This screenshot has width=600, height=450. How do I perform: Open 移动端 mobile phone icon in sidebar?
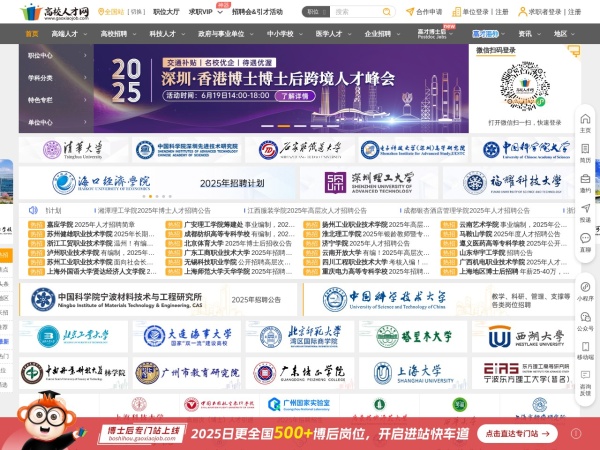(585, 347)
